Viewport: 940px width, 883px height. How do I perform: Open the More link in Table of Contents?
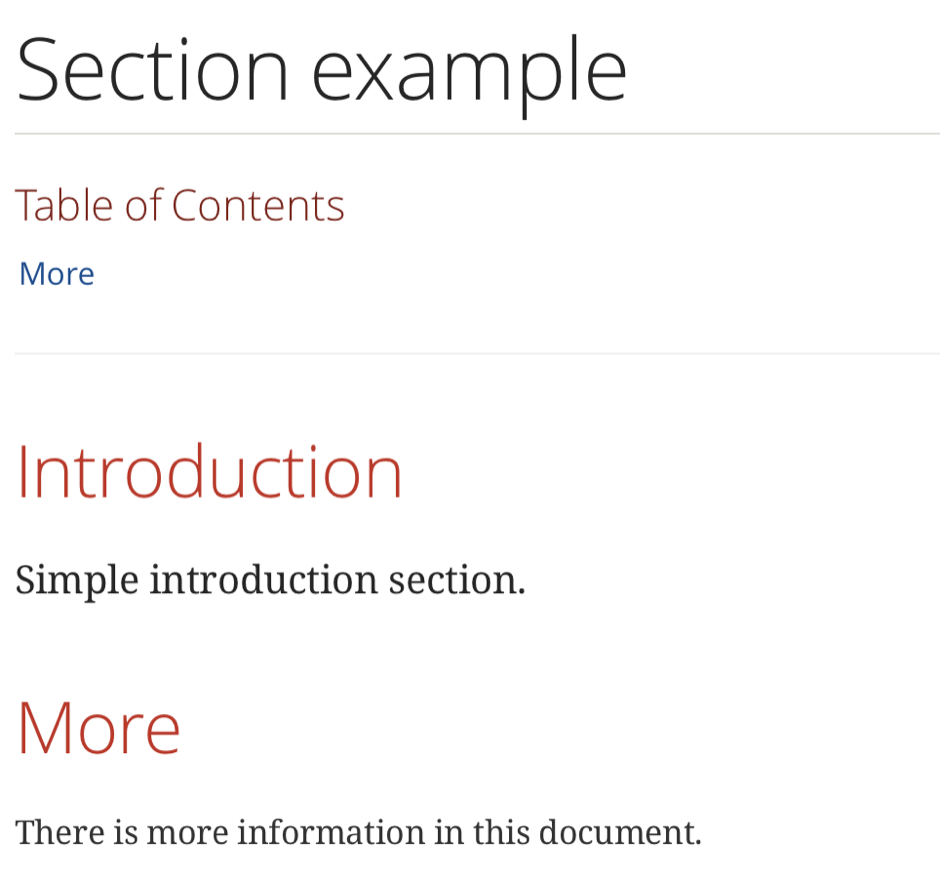point(57,274)
